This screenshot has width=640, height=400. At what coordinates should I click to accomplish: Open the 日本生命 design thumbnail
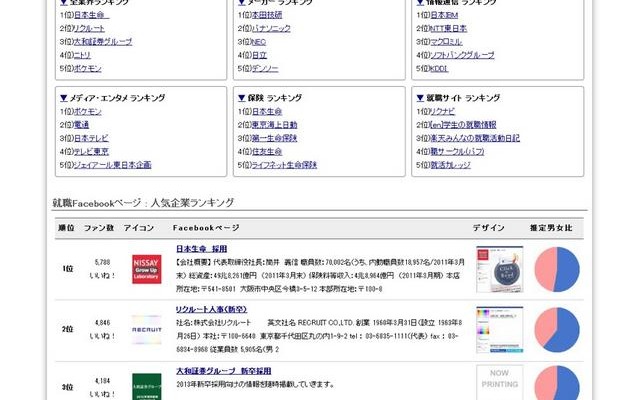pos(500,269)
